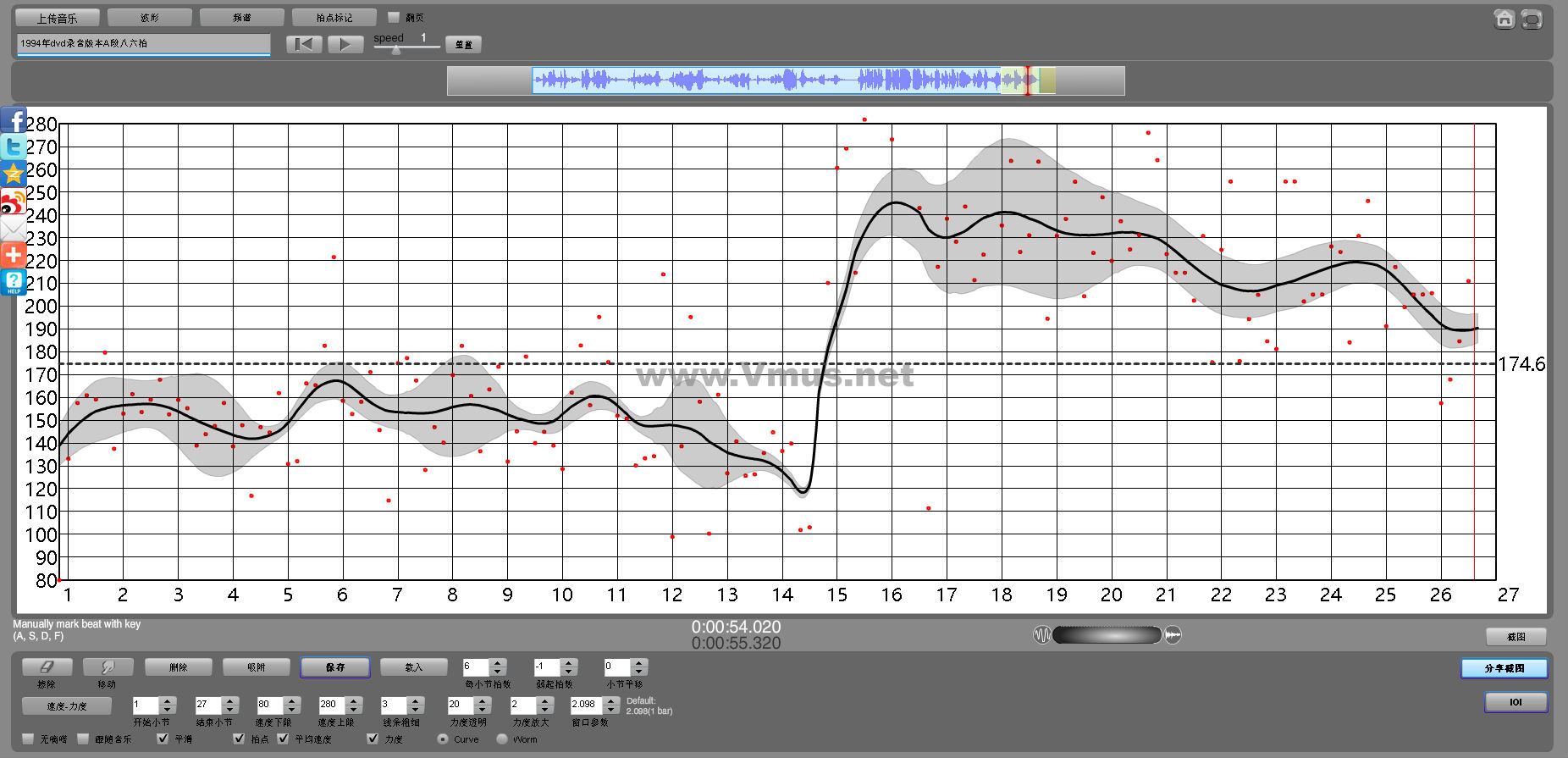1568x758 pixels.
Task: Click the rewind-to-start button
Action: pyautogui.click(x=304, y=44)
